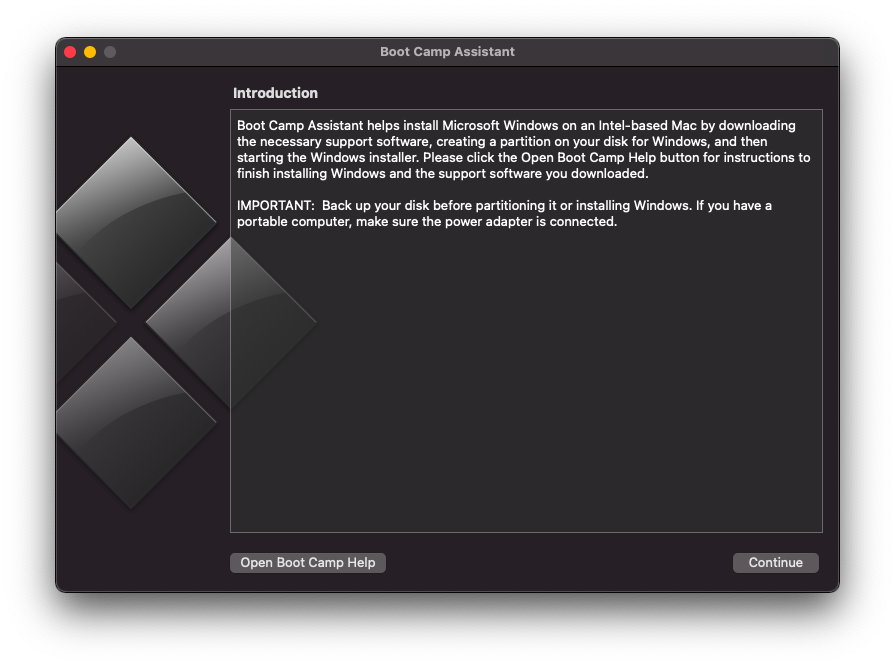Image resolution: width=895 pixels, height=666 pixels.
Task: Close the Boot Camp Assistant window
Action: [70, 52]
